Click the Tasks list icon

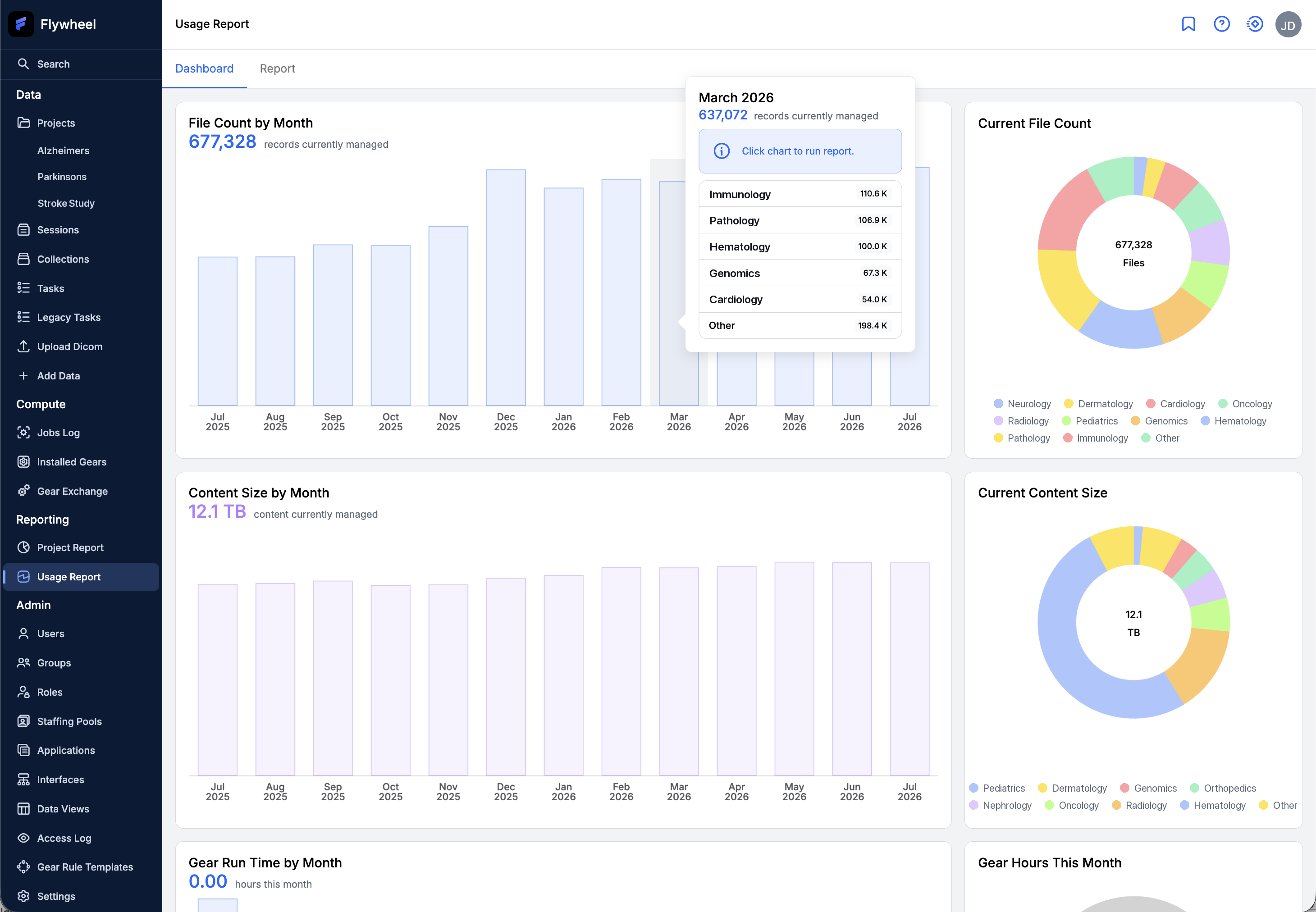[23, 288]
